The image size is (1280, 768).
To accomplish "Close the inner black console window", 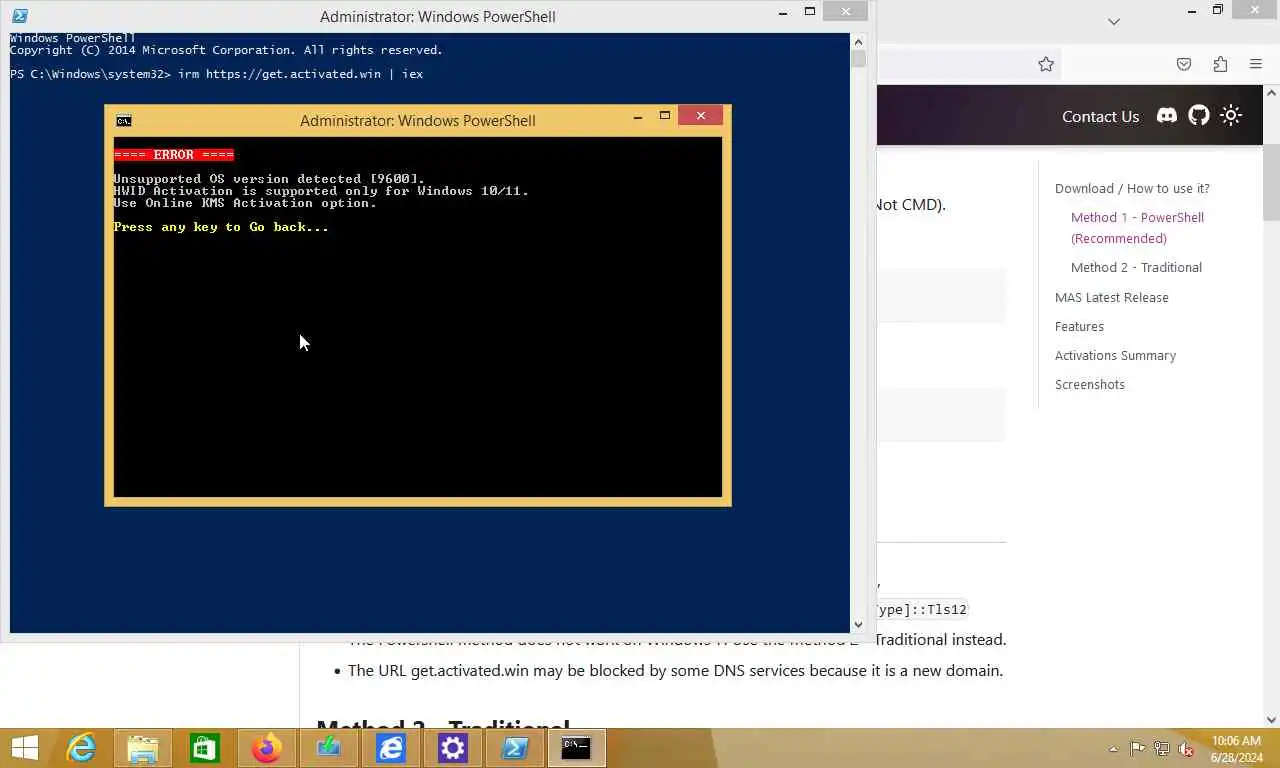I will point(701,116).
